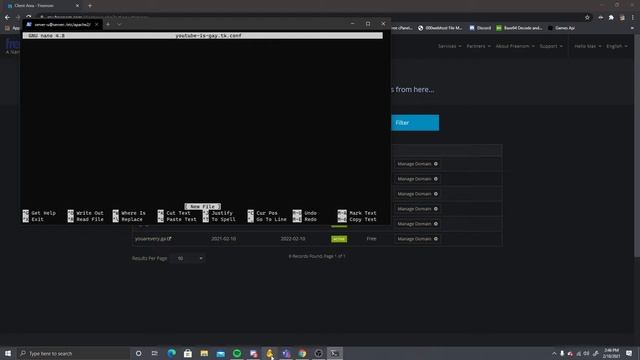
Task: Expand the About Freenom menu
Action: [515, 46]
